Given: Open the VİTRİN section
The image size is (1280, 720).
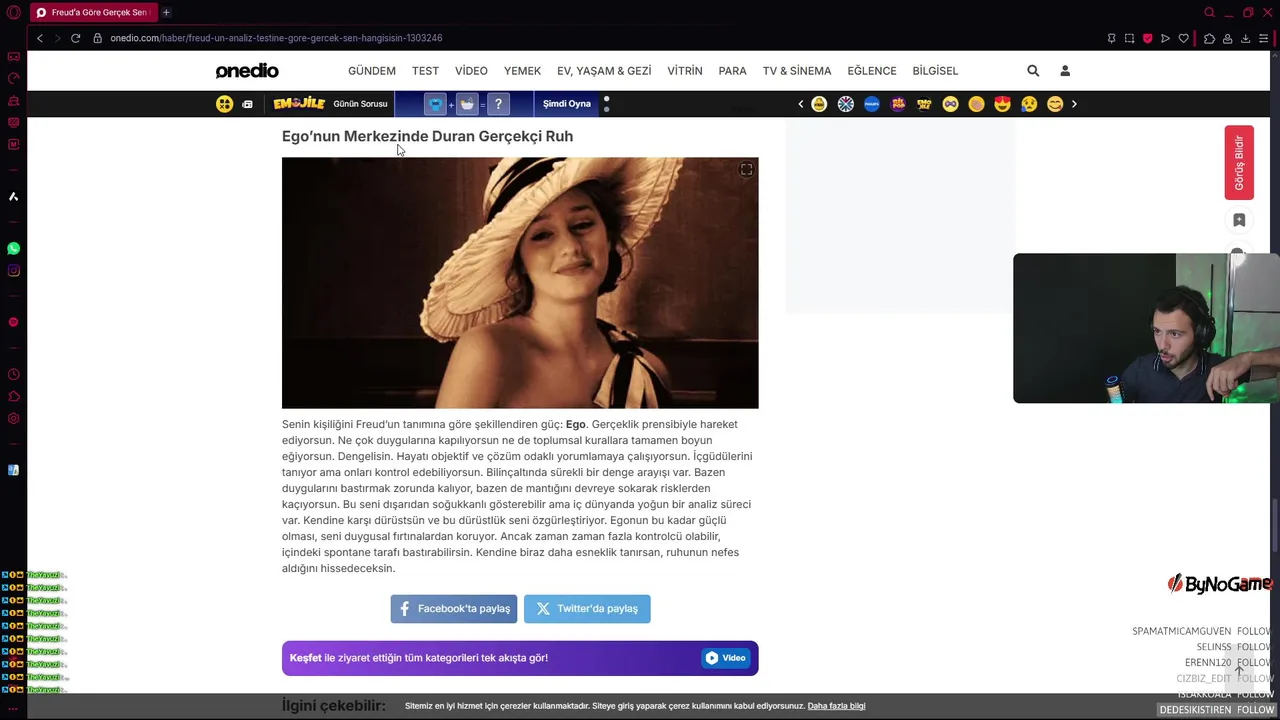Looking at the screenshot, I should point(685,71).
